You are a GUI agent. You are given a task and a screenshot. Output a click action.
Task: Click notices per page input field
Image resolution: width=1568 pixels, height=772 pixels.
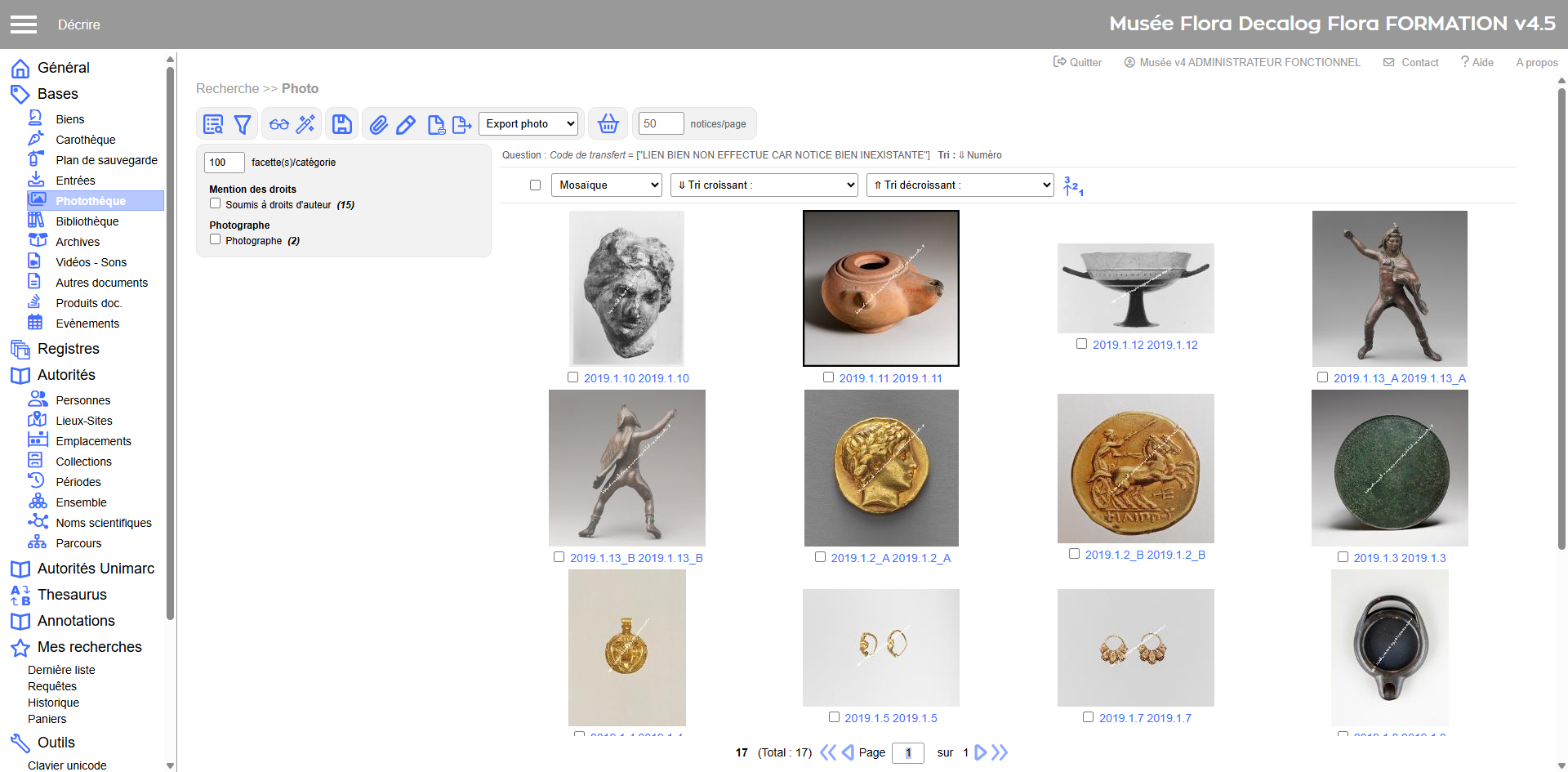(661, 124)
